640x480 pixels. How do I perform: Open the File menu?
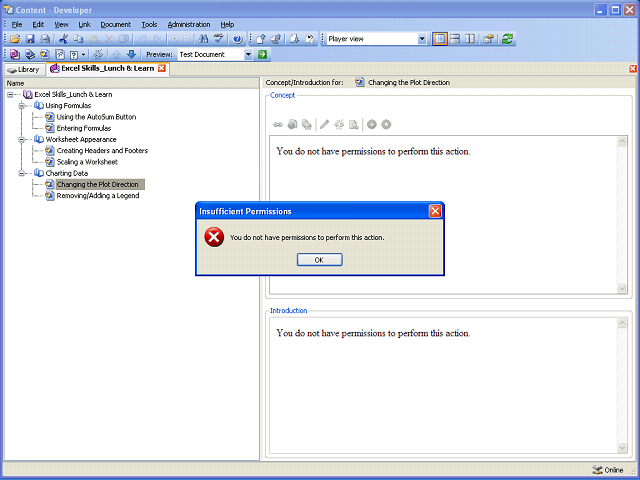point(17,24)
